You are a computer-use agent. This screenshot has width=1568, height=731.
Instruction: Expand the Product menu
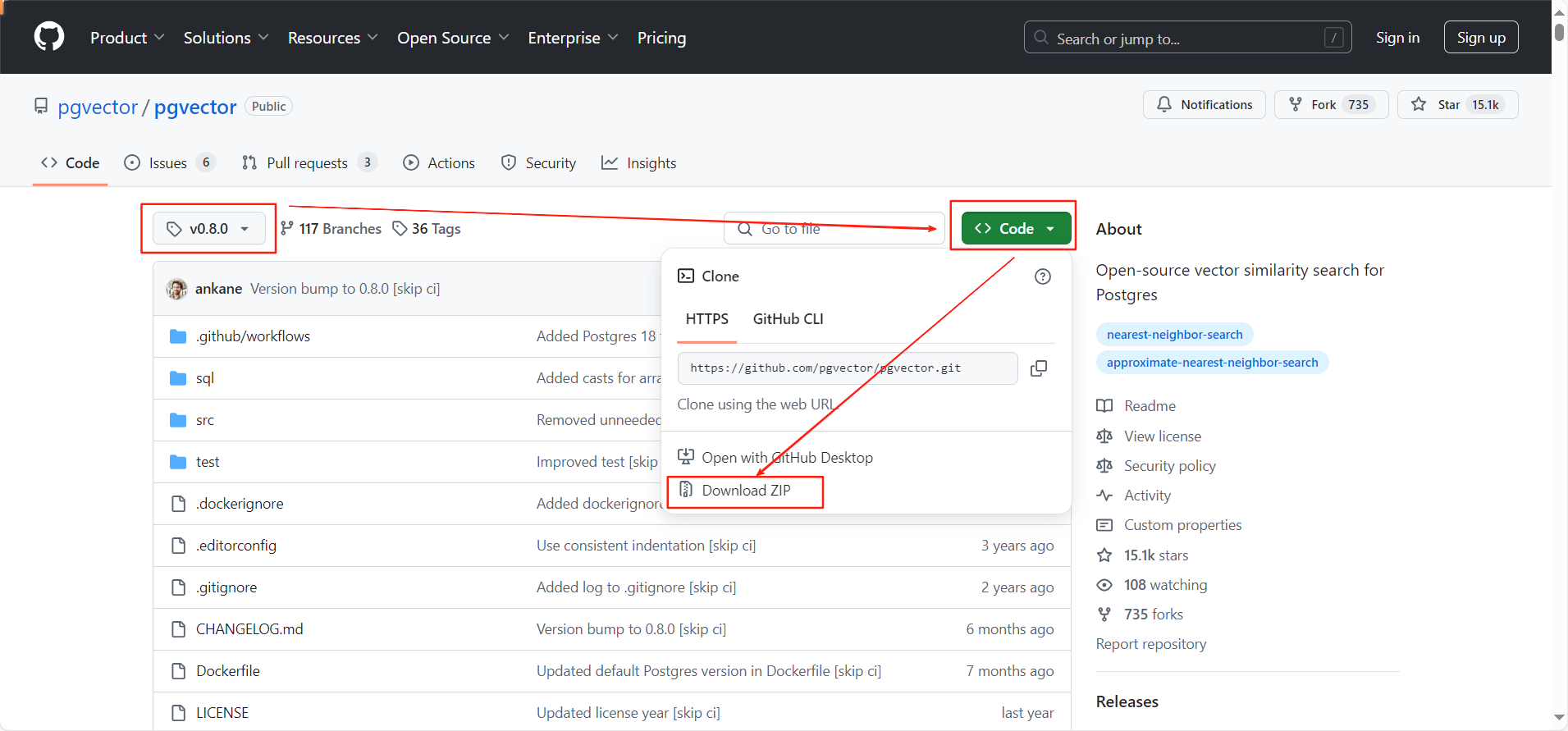click(x=127, y=38)
